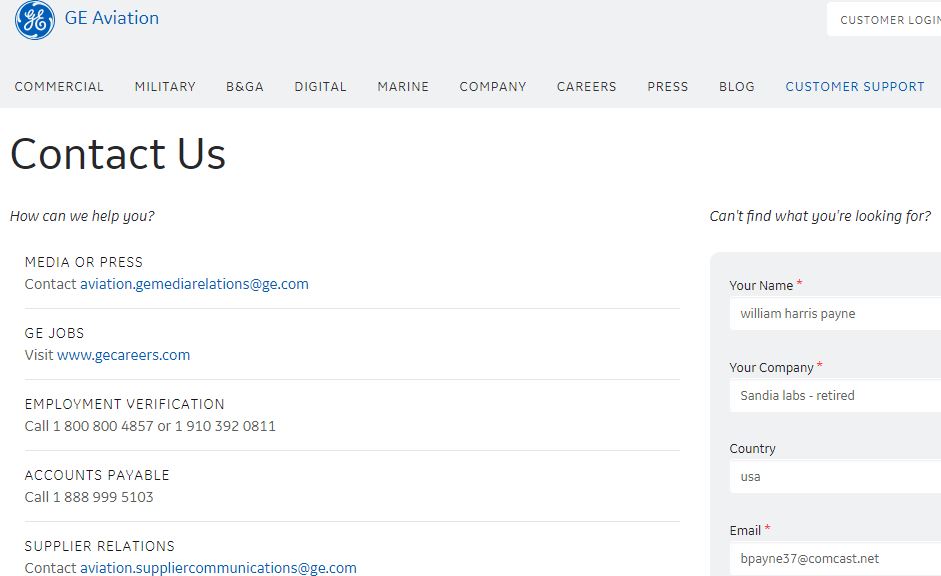The width and height of the screenshot is (941, 576).
Task: Click the 'Your Name' field label
Action: click(x=761, y=286)
